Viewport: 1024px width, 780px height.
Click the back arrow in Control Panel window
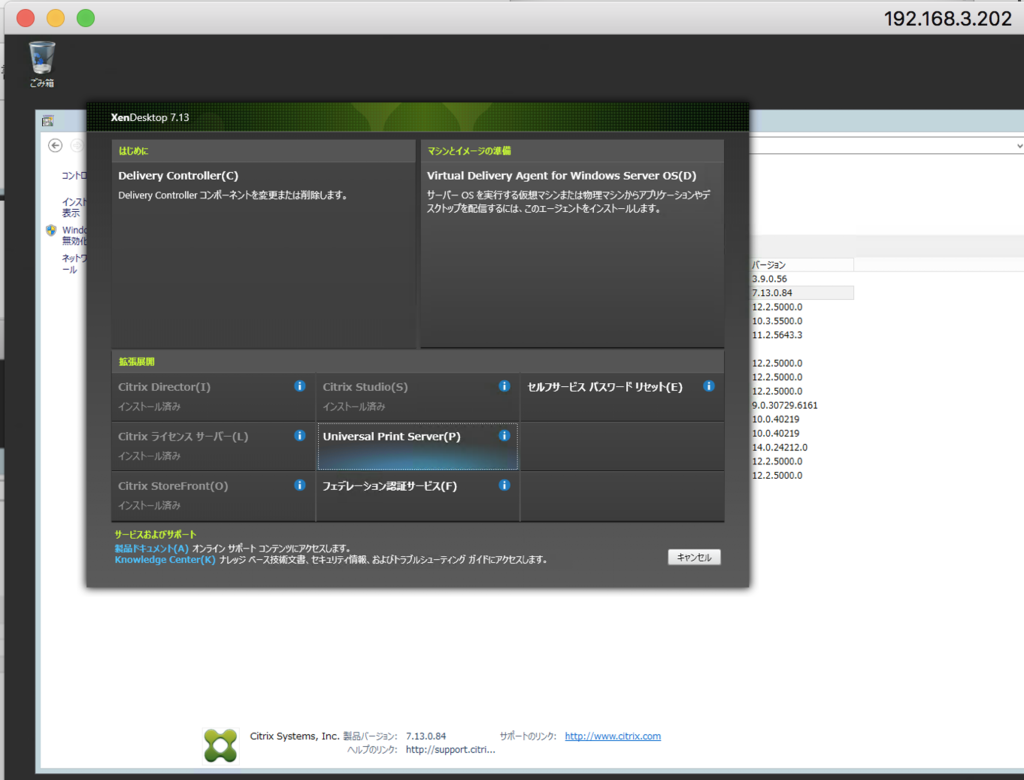click(56, 146)
